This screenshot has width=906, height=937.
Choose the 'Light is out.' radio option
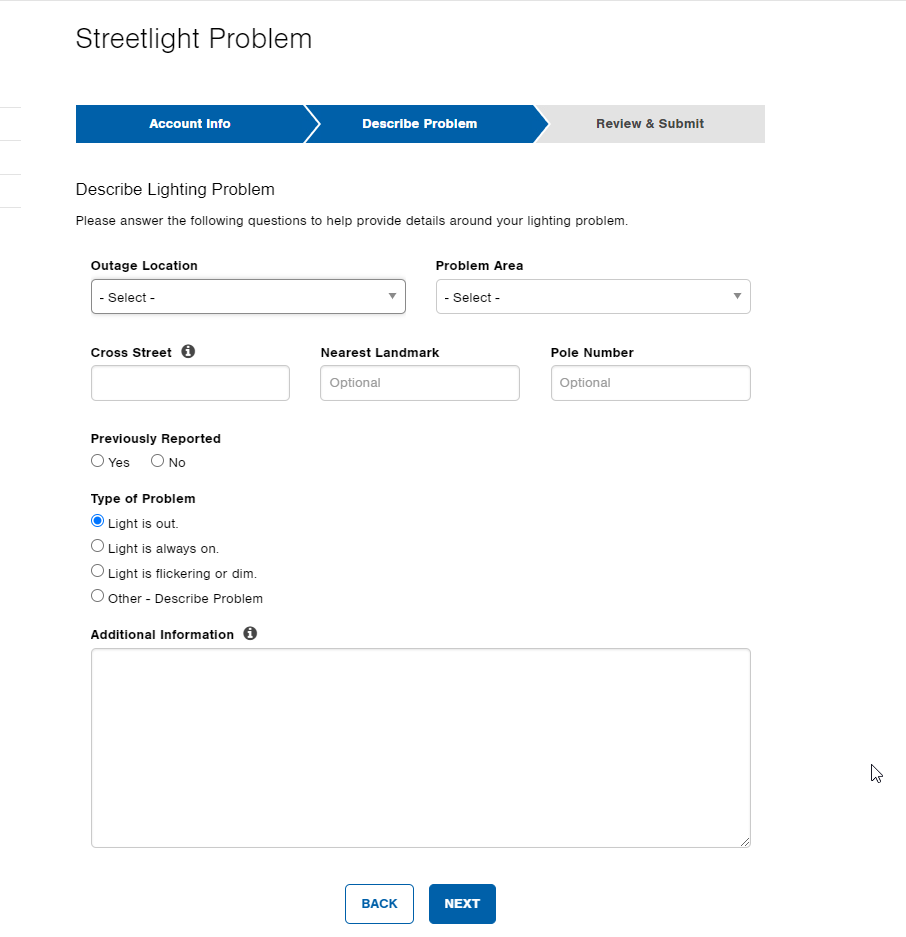[x=97, y=521]
